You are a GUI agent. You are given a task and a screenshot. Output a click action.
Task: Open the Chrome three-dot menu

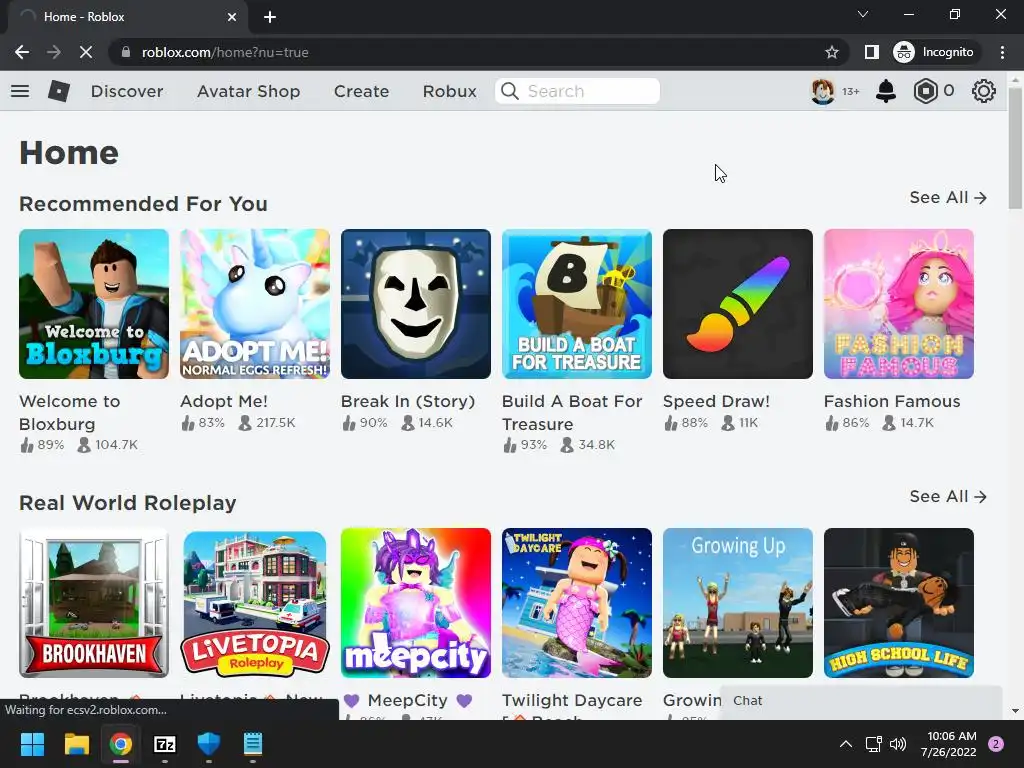[1002, 52]
